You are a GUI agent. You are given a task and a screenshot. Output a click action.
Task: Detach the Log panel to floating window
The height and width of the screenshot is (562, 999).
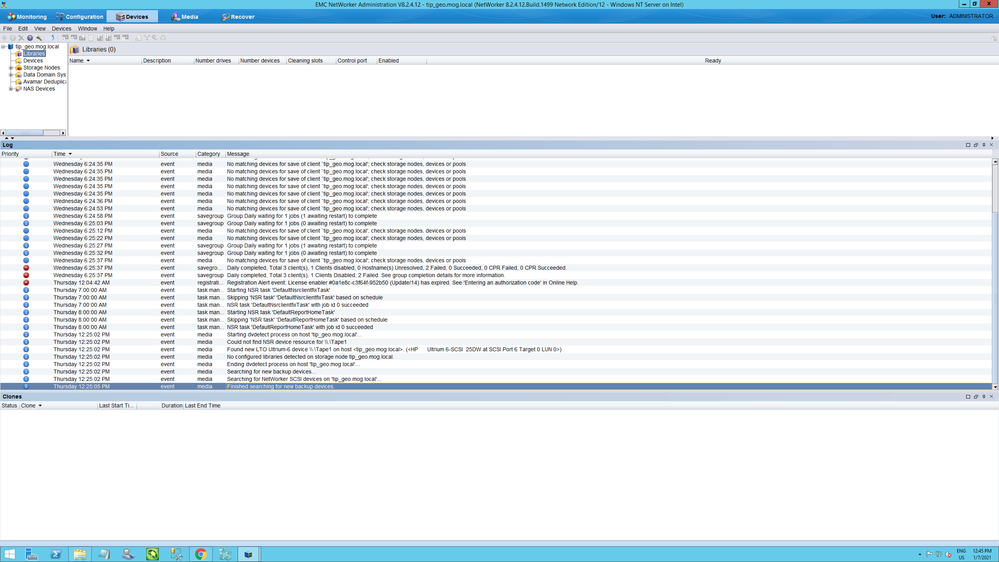point(975,145)
